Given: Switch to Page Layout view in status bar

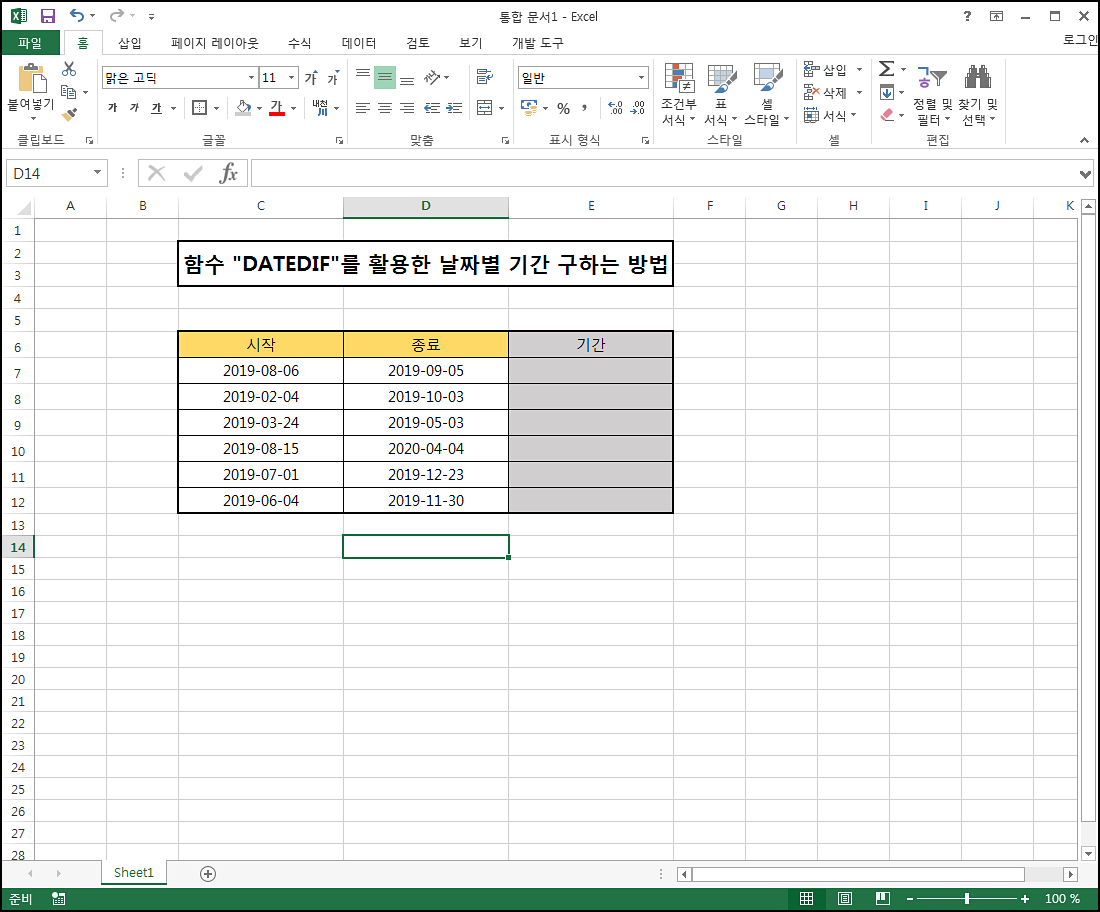Looking at the screenshot, I should point(845,899).
